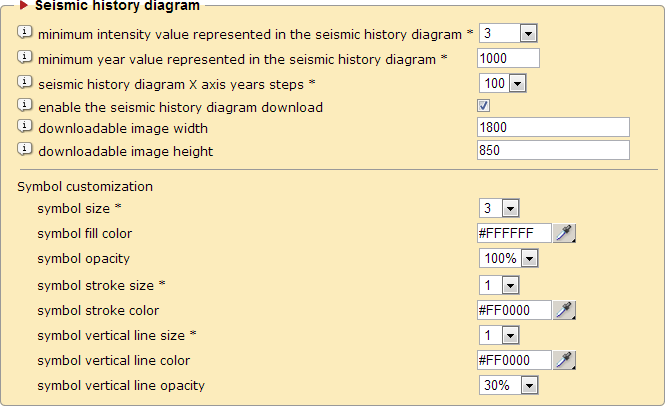Click the symbol fill color hex field
Image resolution: width=665 pixels, height=406 pixels.
[514, 233]
